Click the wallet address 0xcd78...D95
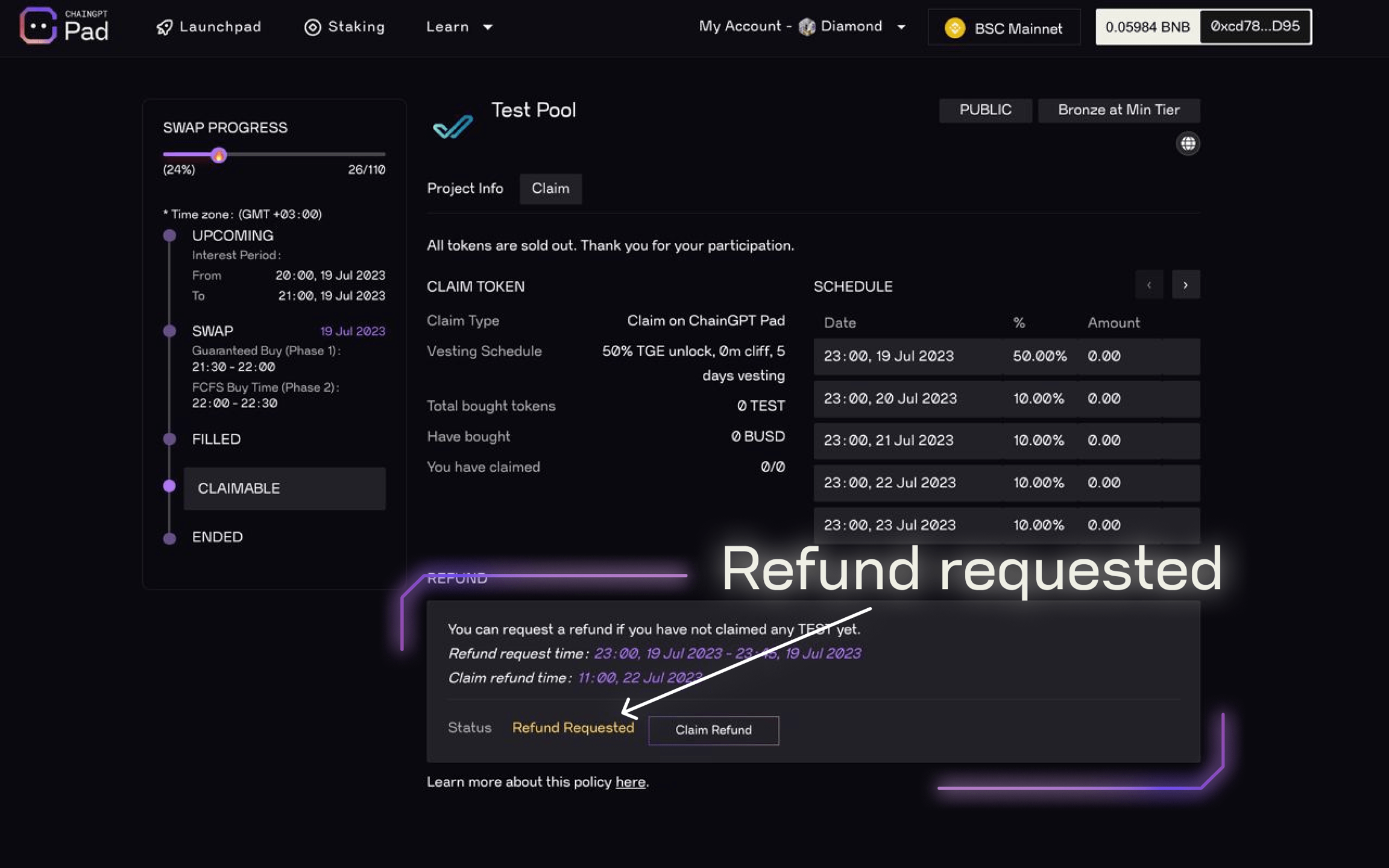 coord(1255,27)
